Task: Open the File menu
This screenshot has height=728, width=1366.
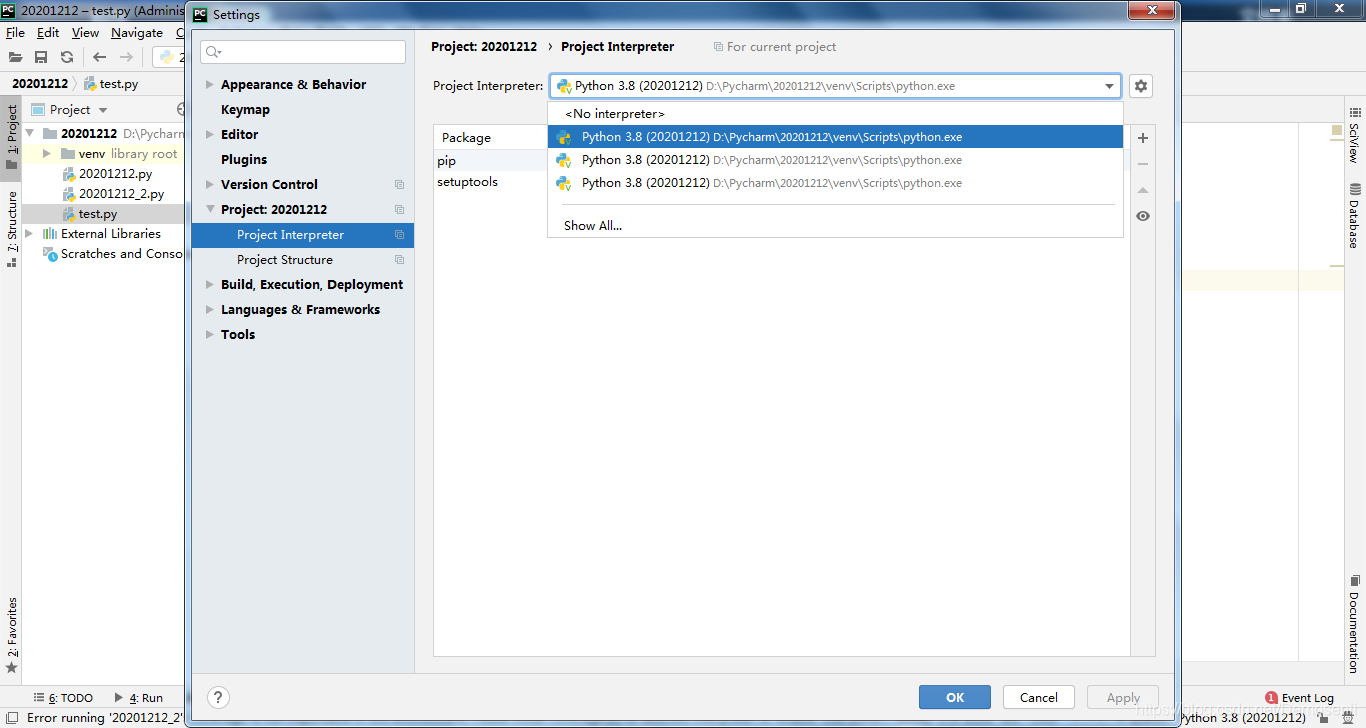Action: tap(15, 33)
